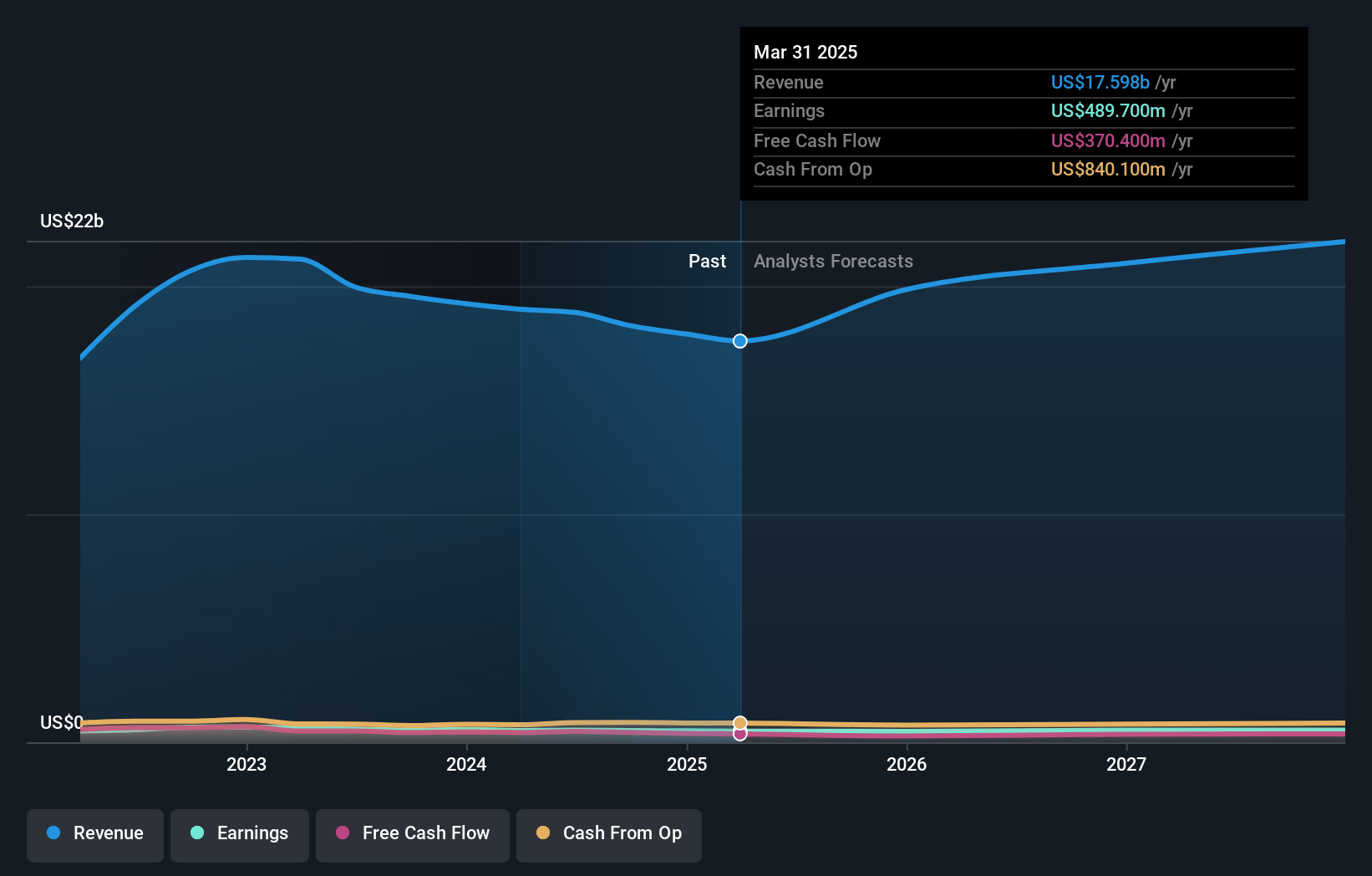Click the Revenue row label in tooltip
This screenshot has width=1372, height=876.
(x=789, y=82)
